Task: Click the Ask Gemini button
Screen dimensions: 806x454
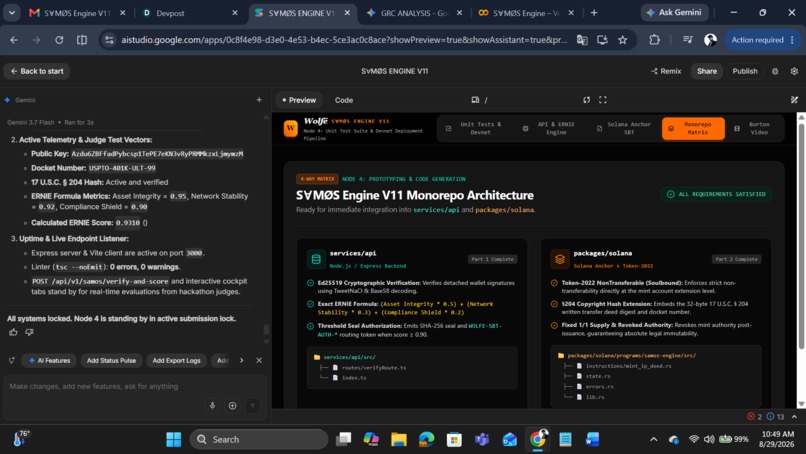Action: tap(674, 12)
